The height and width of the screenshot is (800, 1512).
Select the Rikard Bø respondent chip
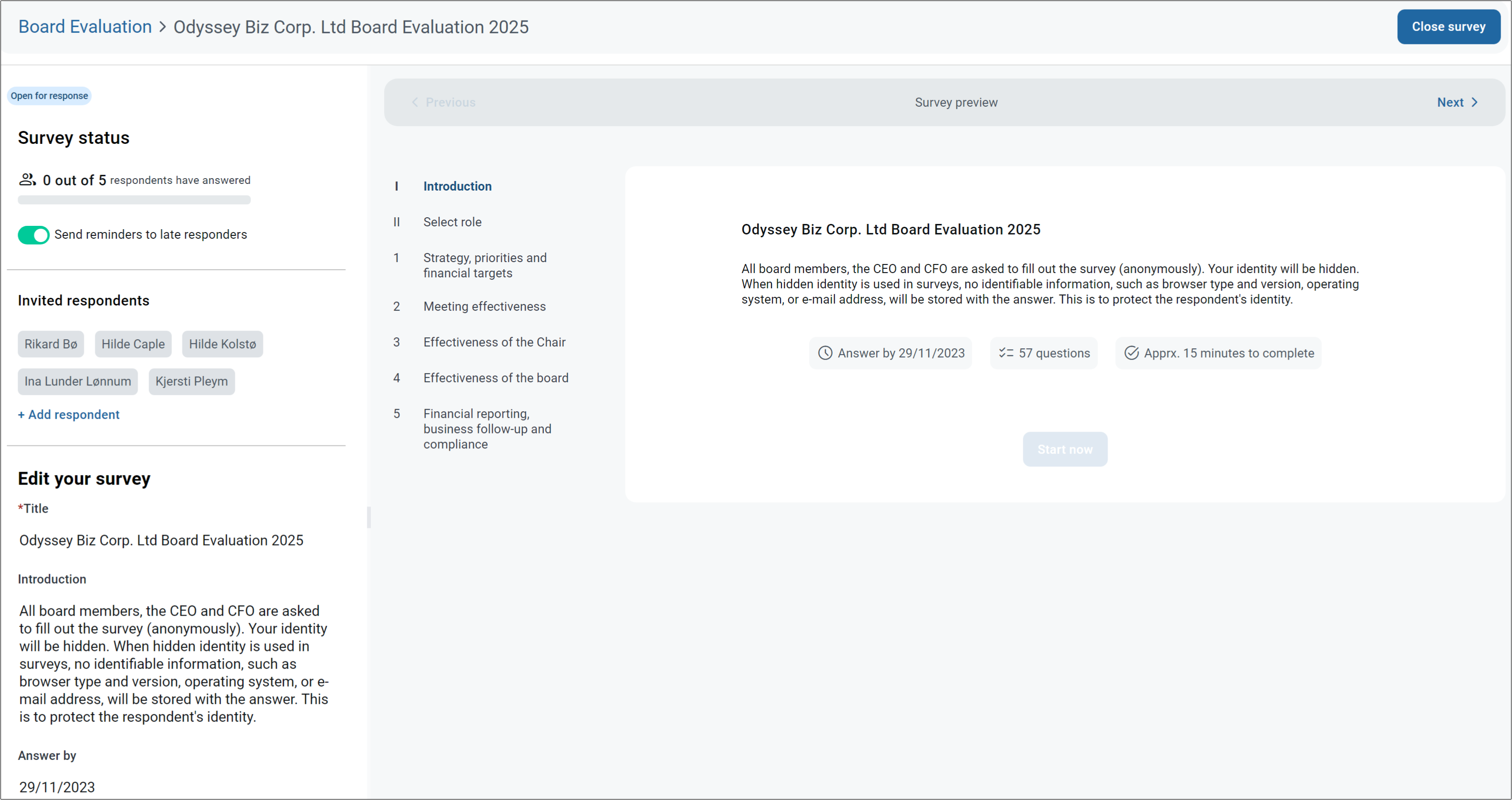50,344
